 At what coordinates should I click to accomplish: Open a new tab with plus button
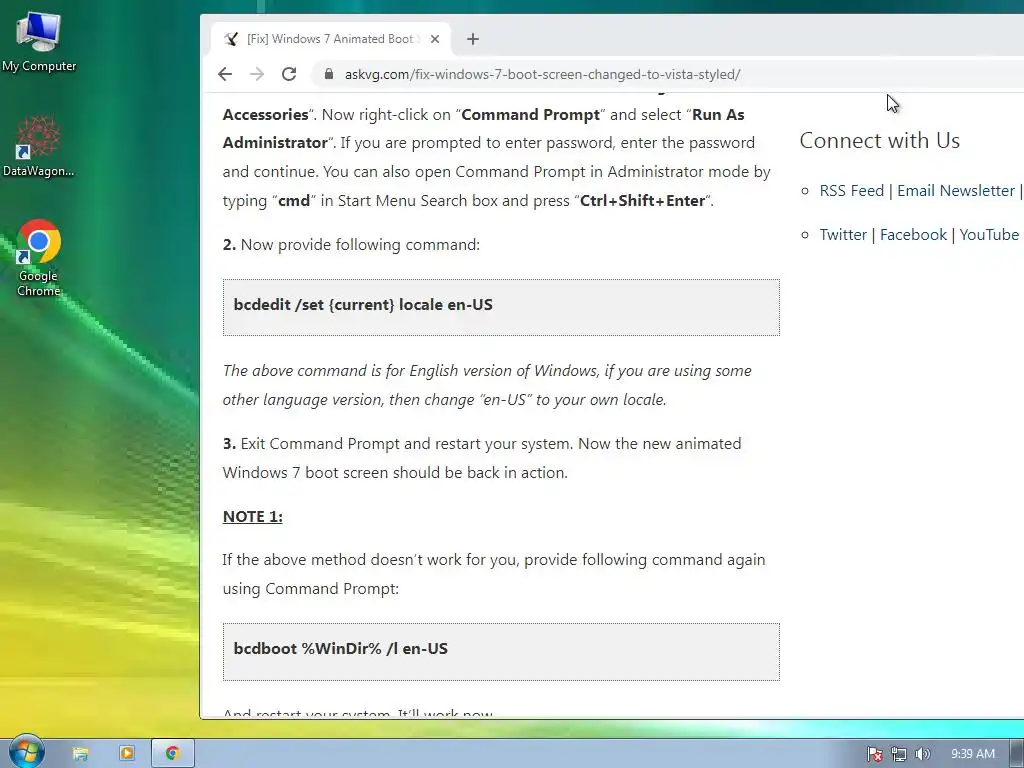click(473, 39)
